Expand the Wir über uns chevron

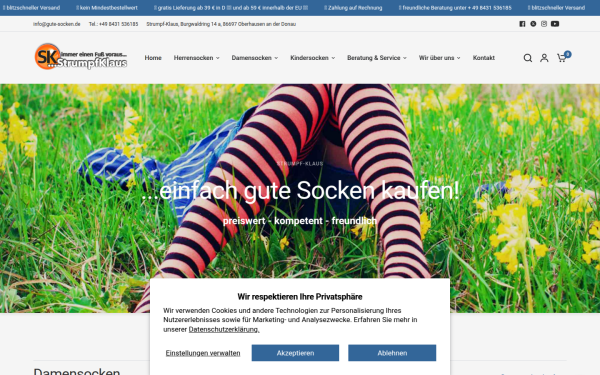click(459, 58)
